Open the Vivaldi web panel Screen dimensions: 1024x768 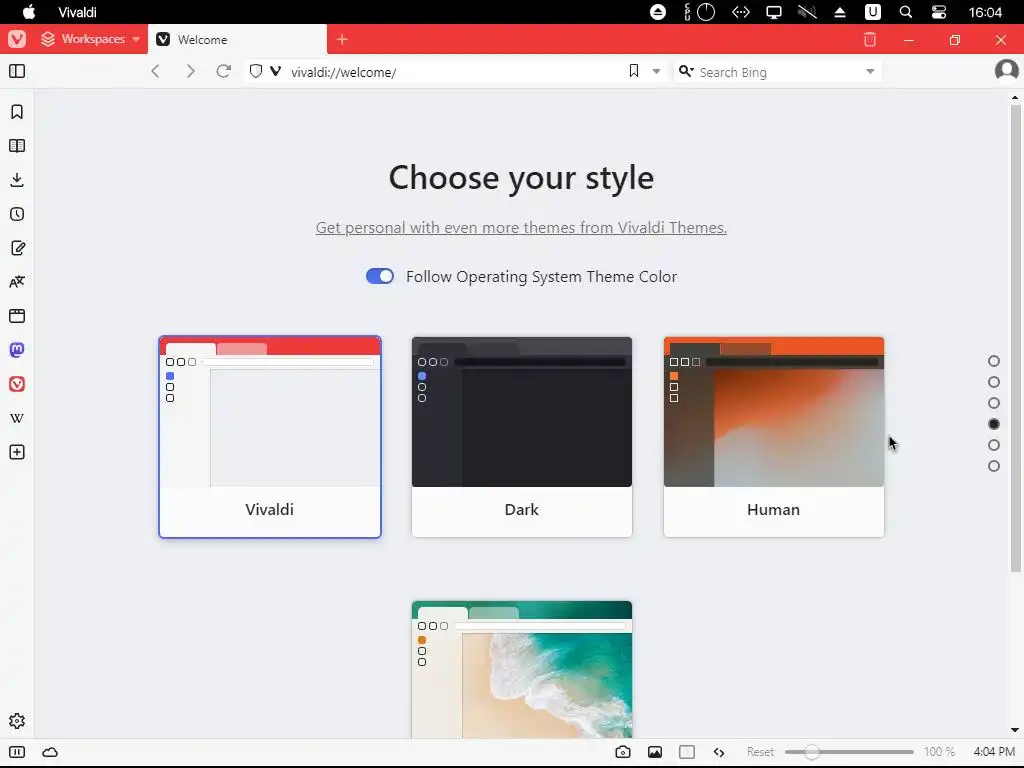click(x=17, y=384)
